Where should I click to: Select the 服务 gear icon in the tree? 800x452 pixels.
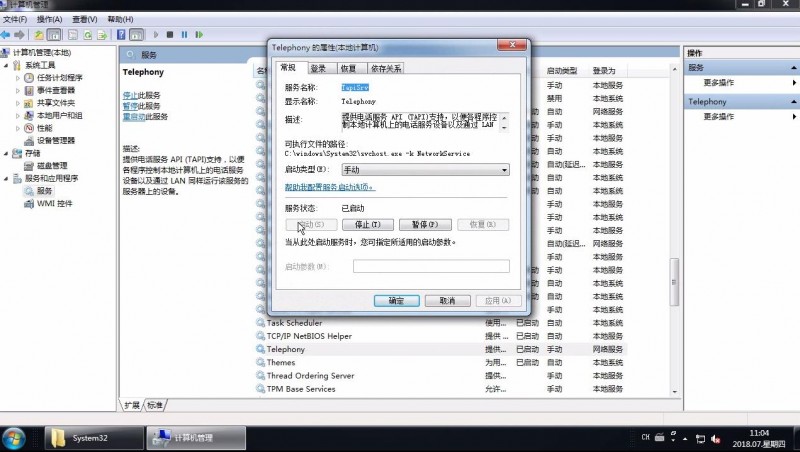29,191
